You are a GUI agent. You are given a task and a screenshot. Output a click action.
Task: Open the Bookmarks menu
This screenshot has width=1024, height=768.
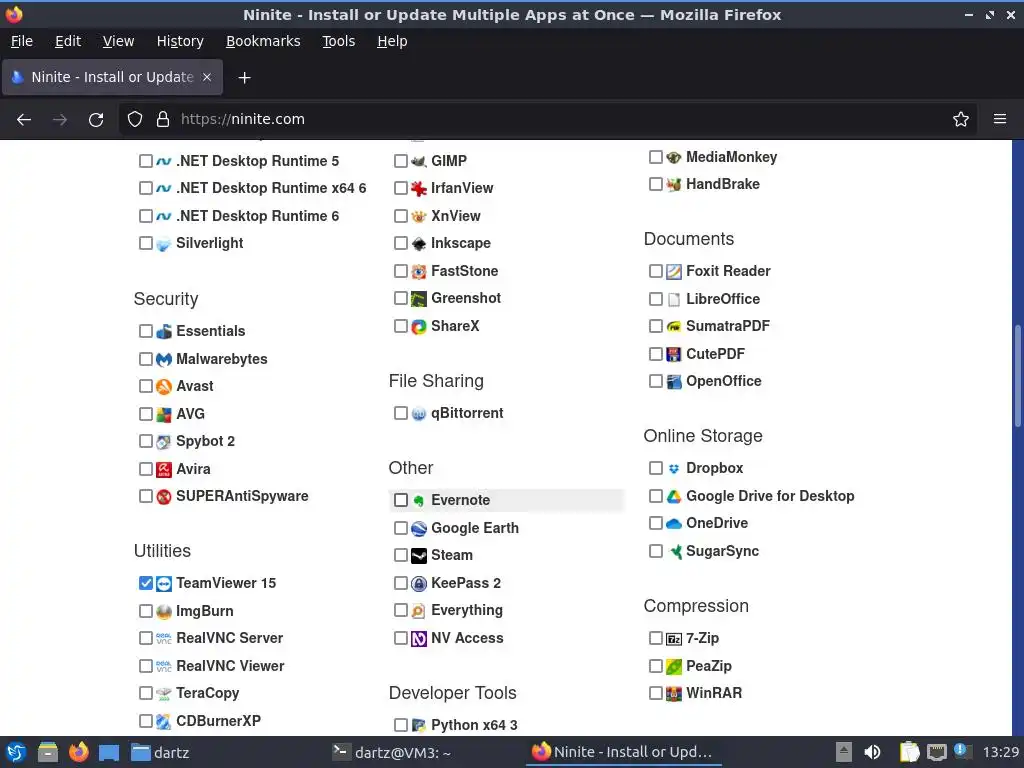(263, 41)
